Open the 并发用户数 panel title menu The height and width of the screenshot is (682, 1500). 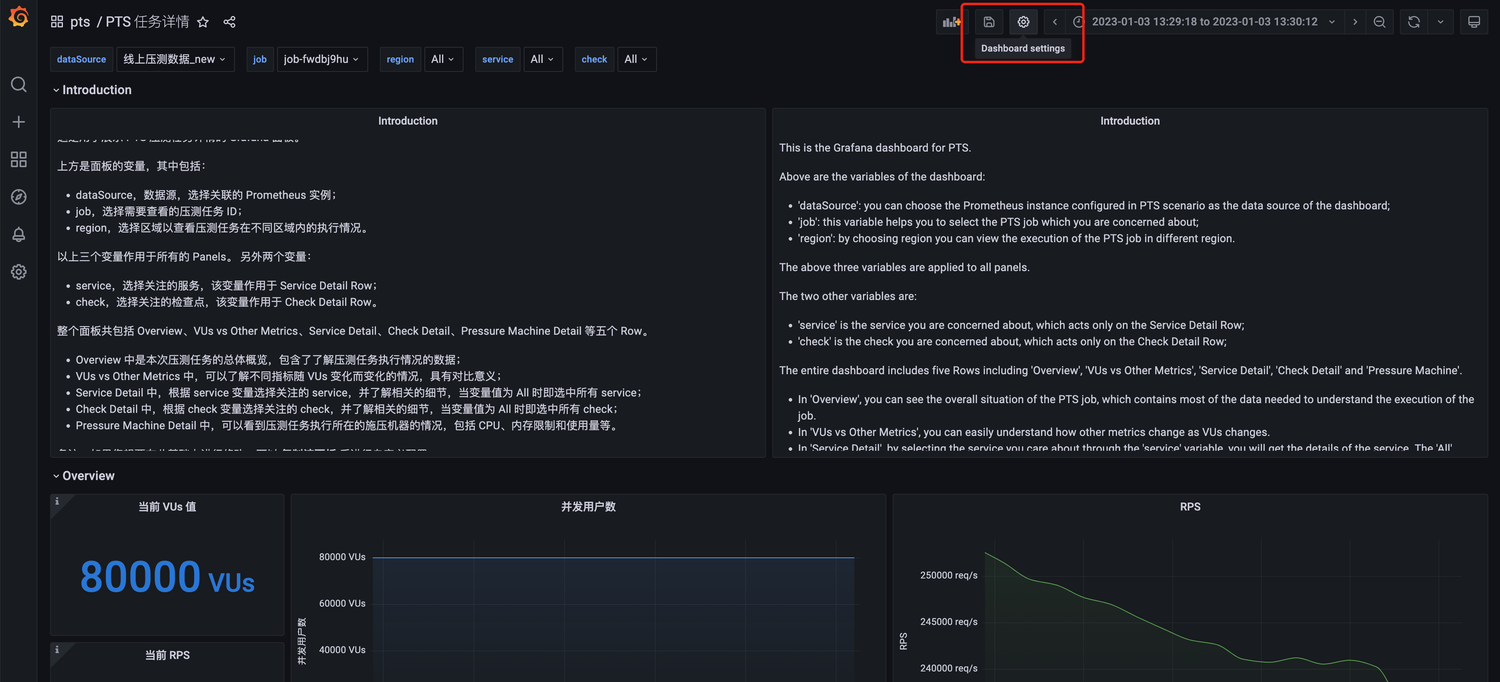pos(588,507)
